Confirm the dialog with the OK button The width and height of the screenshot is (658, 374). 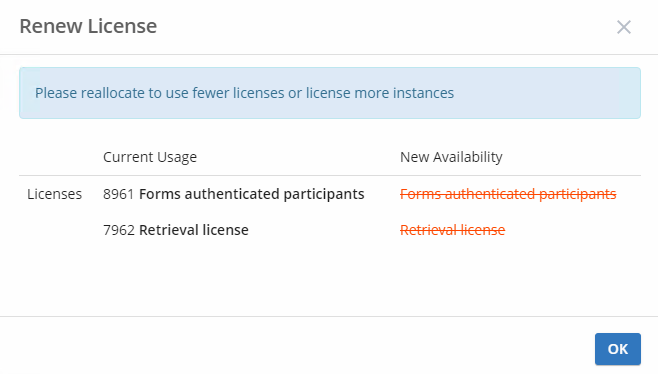pyautogui.click(x=618, y=349)
